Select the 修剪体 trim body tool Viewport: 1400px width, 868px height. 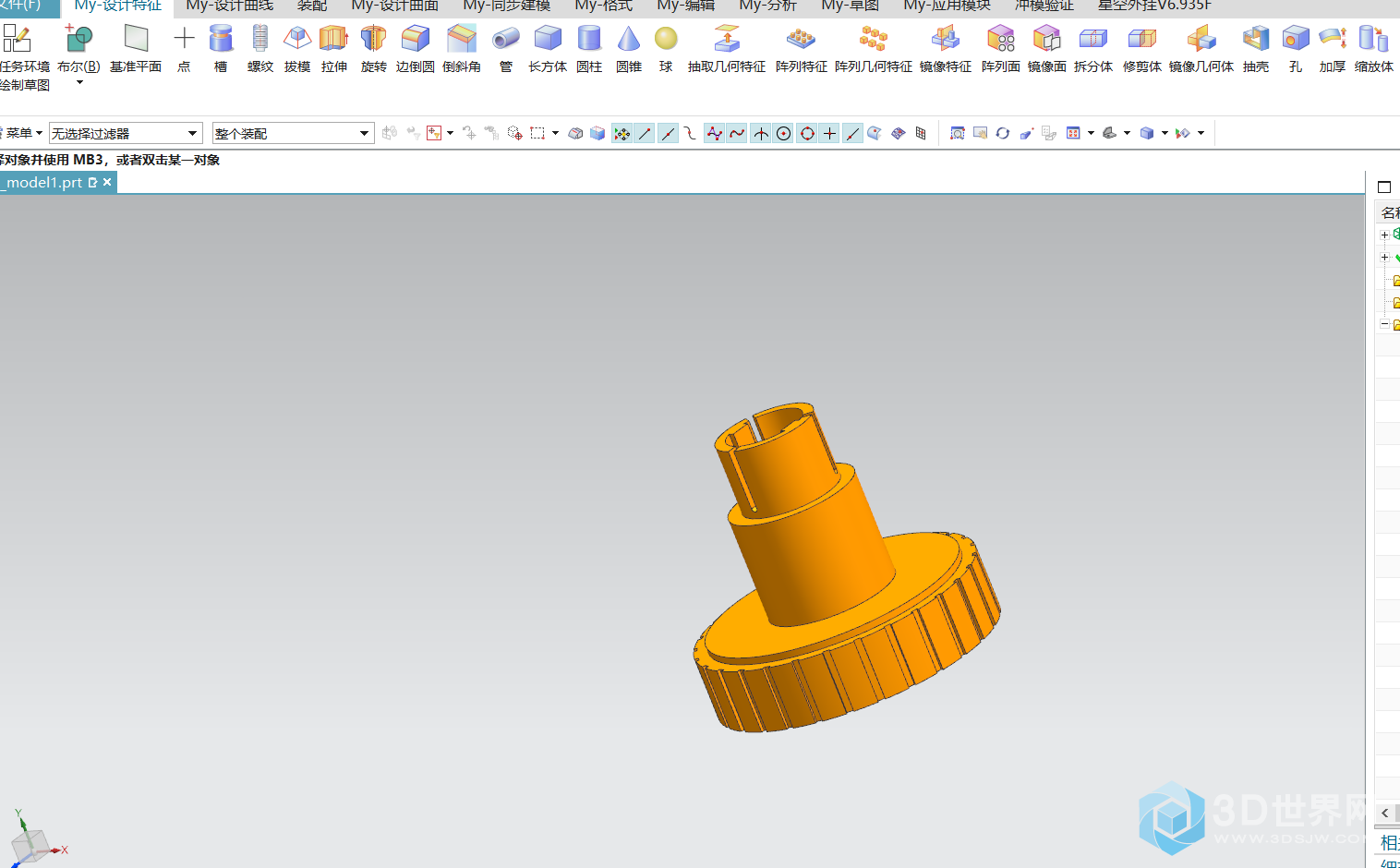[x=1142, y=49]
